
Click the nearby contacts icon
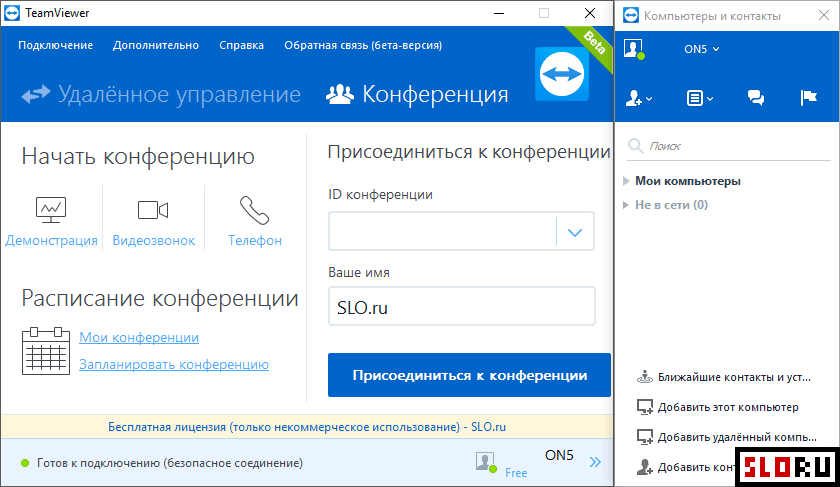click(644, 377)
